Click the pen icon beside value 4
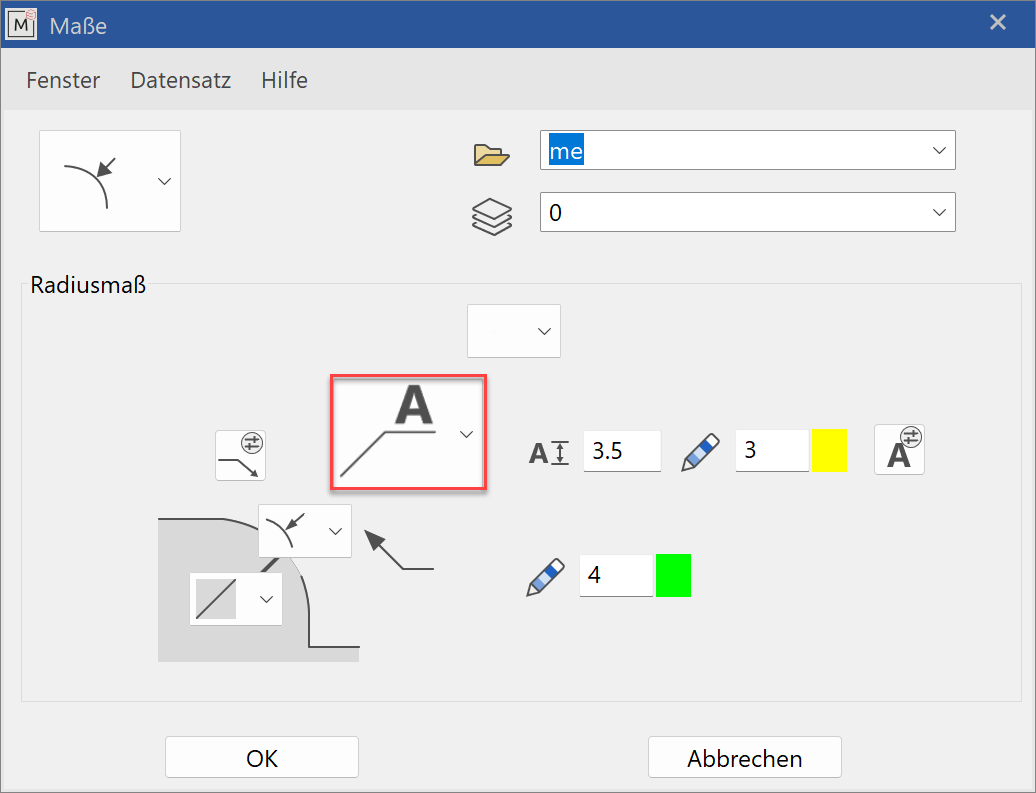 tap(546, 578)
